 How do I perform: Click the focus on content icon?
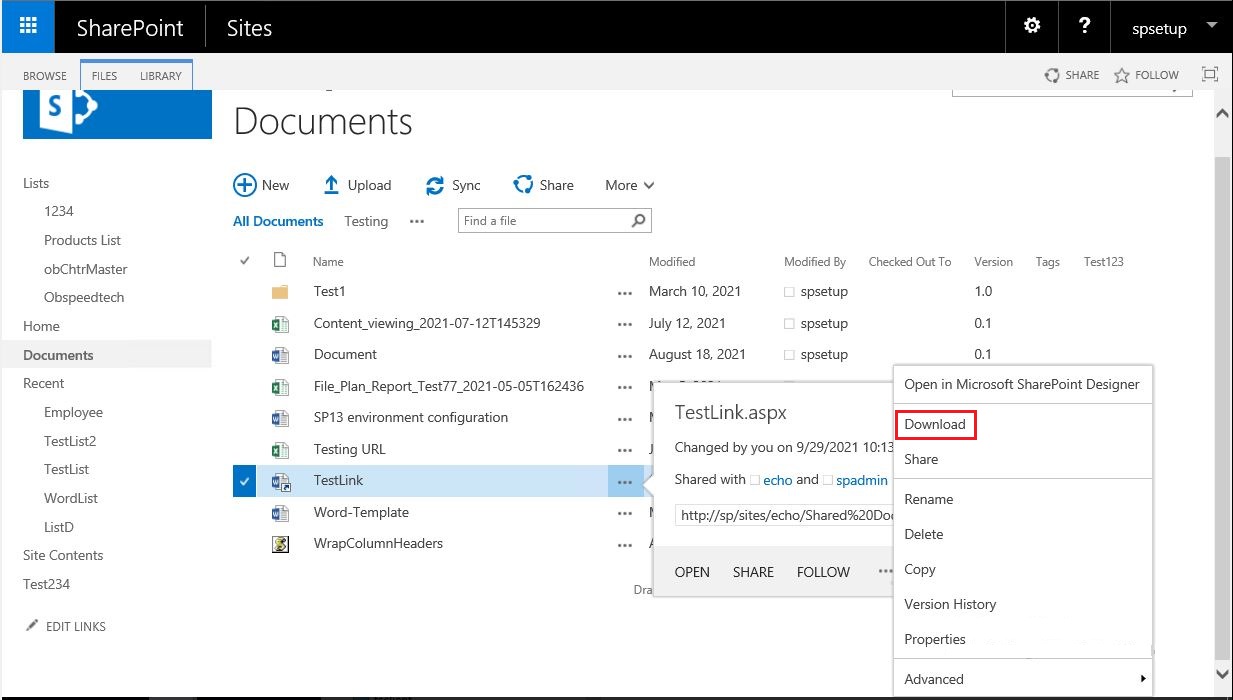click(1209, 73)
